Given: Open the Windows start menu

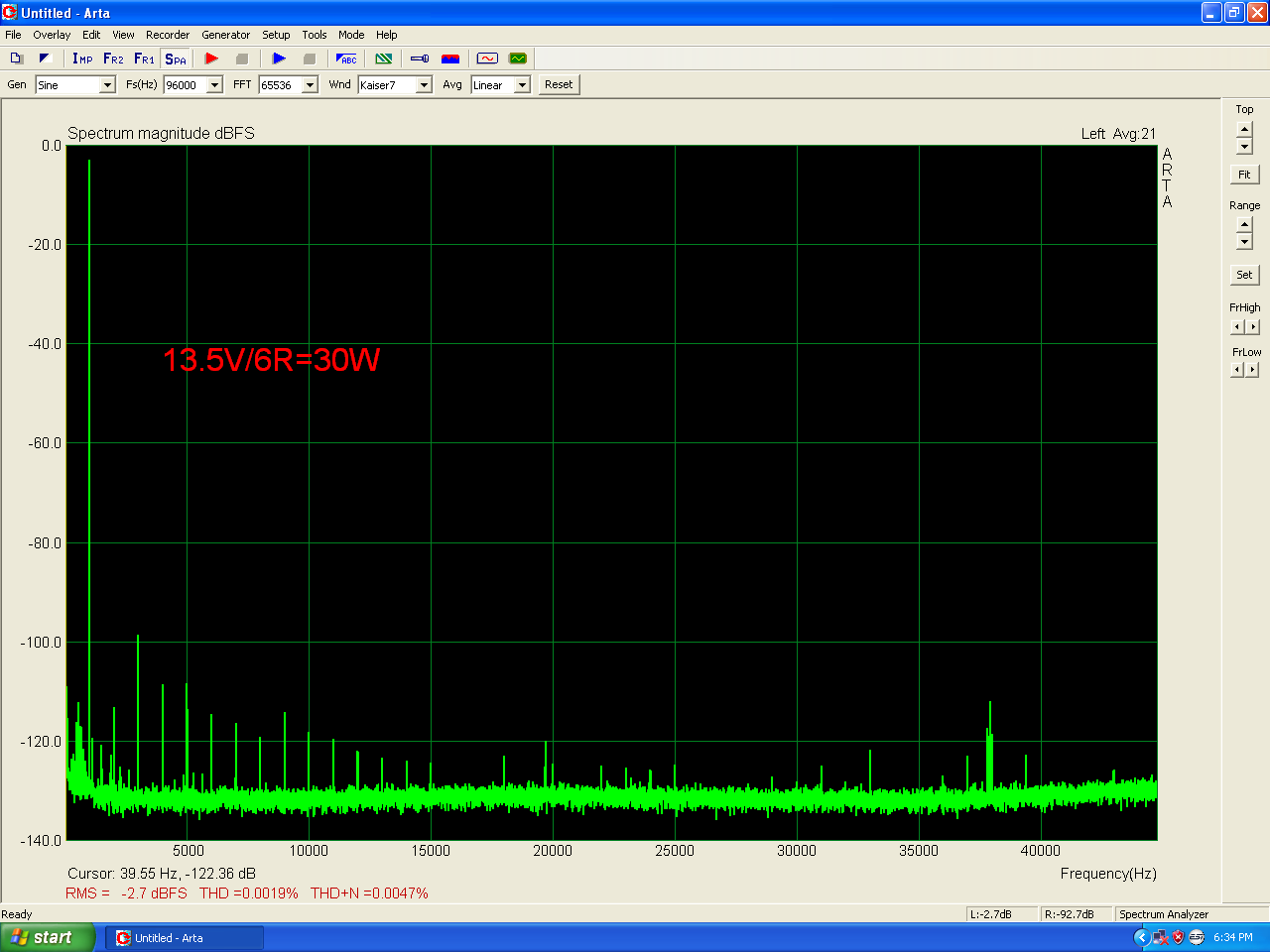Looking at the screenshot, I should [48, 937].
